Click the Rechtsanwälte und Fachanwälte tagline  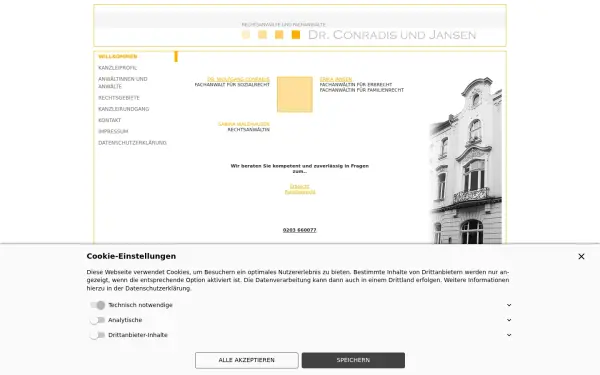(x=284, y=24)
